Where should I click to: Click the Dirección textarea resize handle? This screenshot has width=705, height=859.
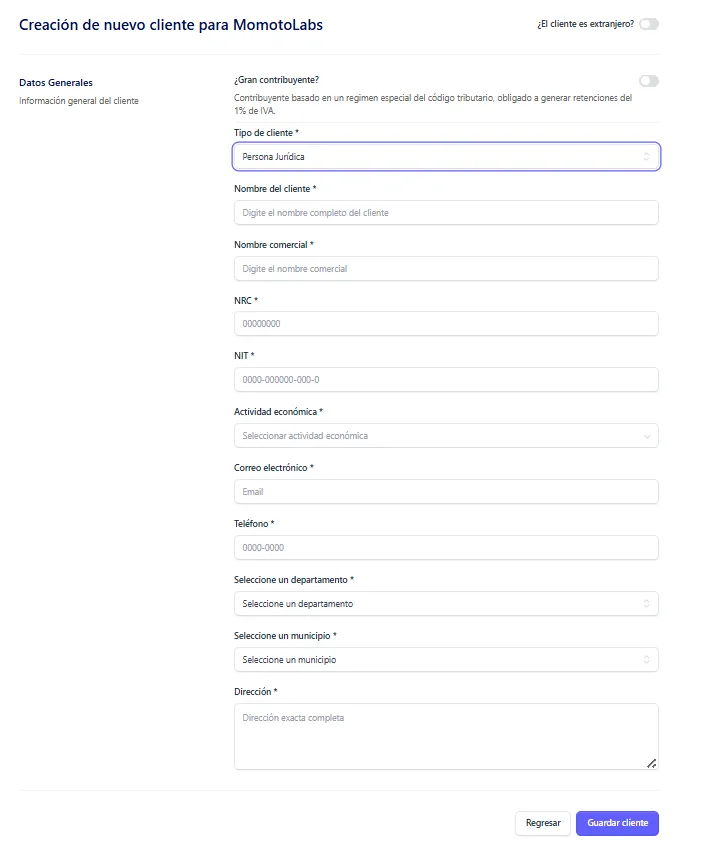[x=651, y=763]
